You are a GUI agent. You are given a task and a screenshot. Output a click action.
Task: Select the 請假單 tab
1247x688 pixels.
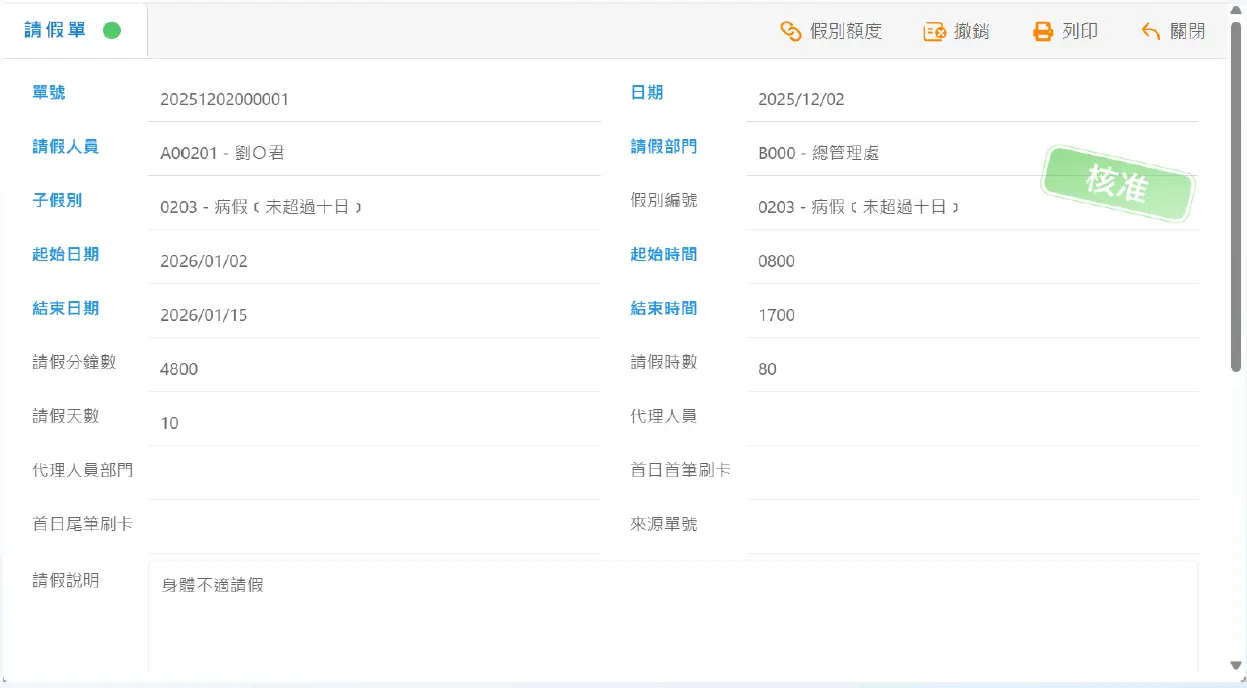[56, 31]
